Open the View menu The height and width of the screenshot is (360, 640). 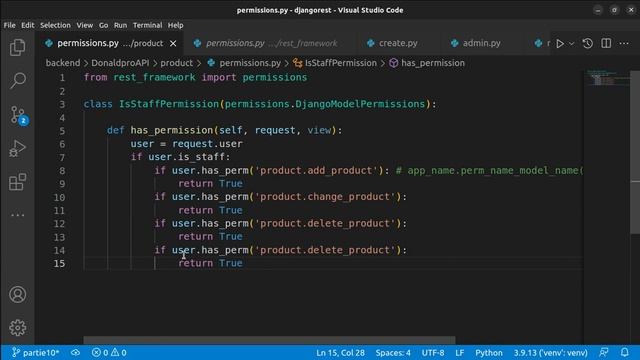click(84, 25)
